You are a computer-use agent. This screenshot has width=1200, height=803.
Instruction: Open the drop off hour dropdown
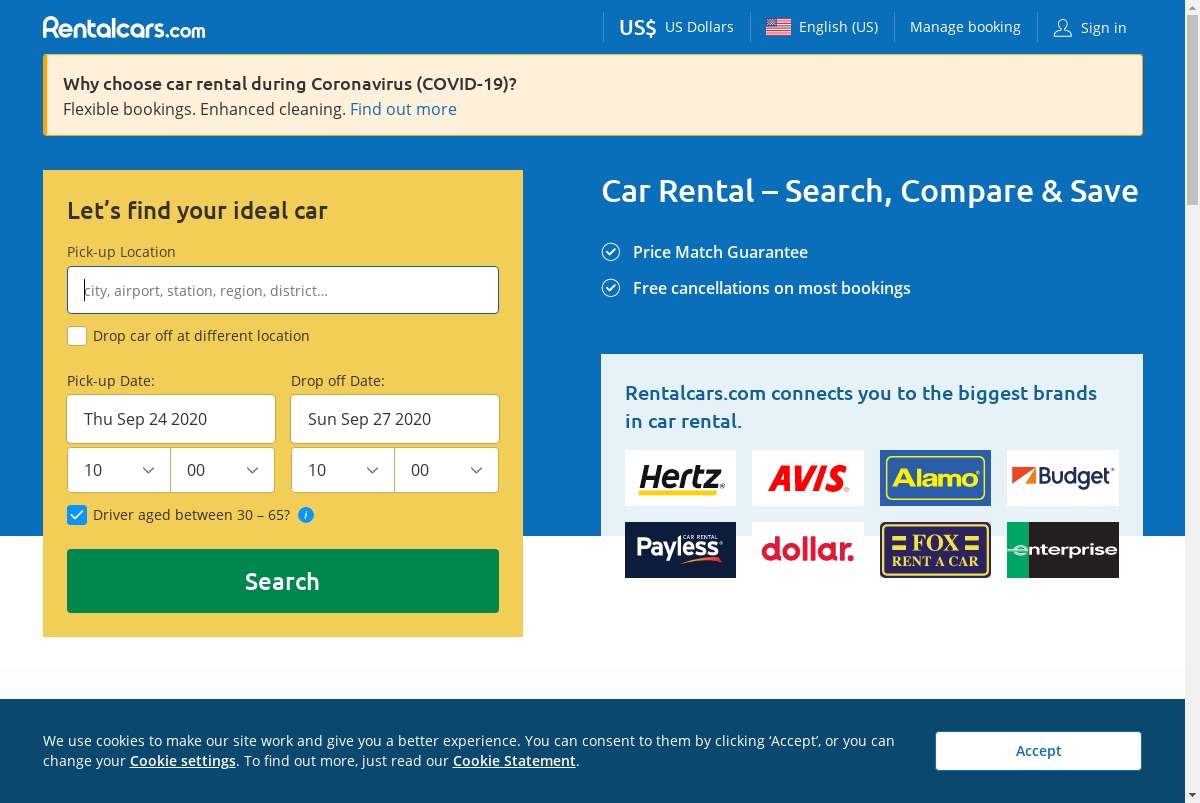point(343,470)
